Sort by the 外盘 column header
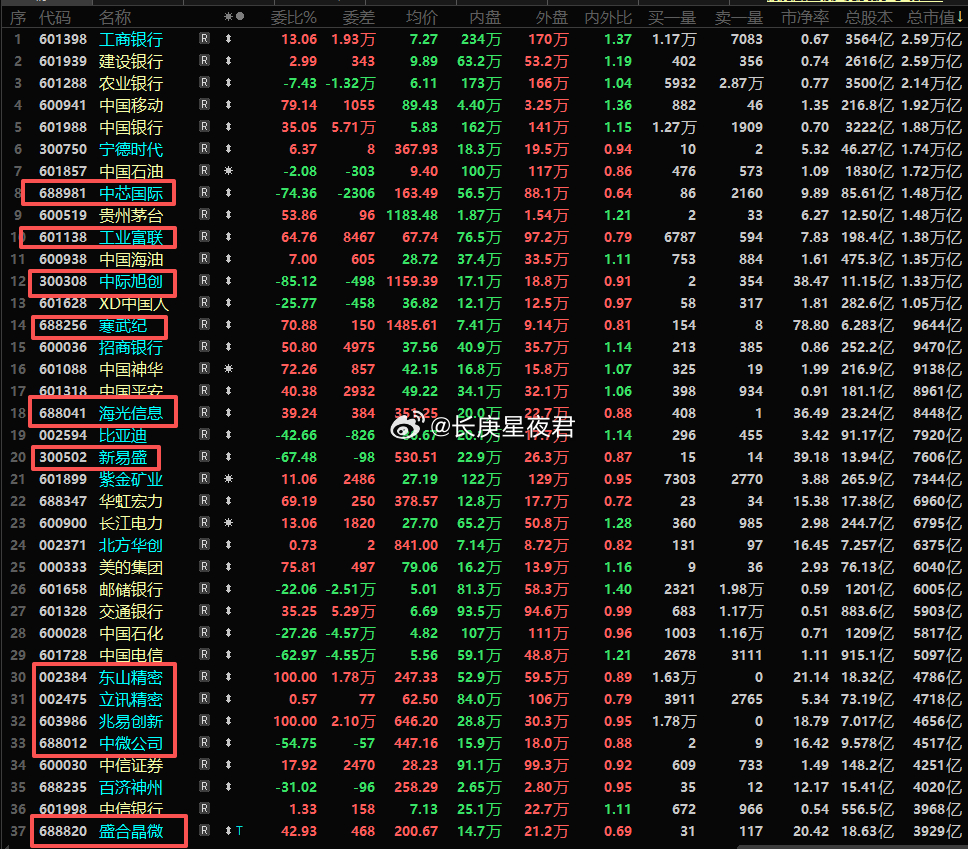 coord(552,17)
